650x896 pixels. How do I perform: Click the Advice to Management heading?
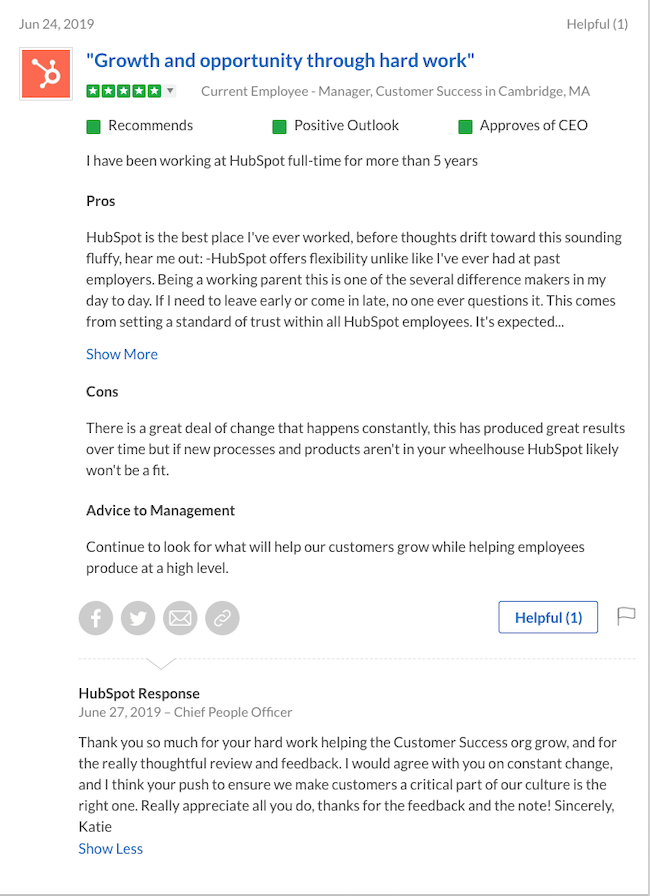(x=160, y=510)
